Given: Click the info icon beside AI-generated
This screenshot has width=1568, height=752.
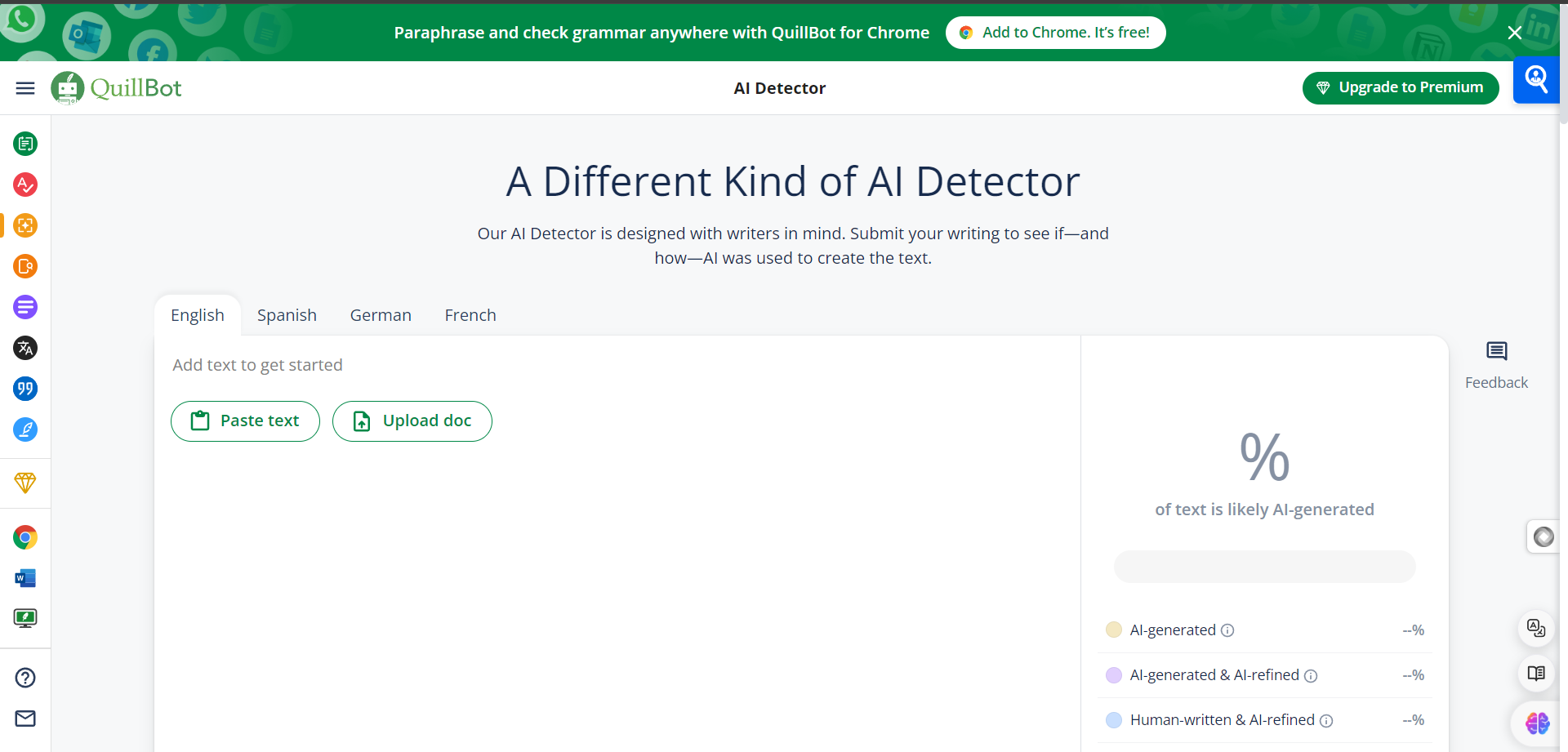Looking at the screenshot, I should click(1227, 630).
